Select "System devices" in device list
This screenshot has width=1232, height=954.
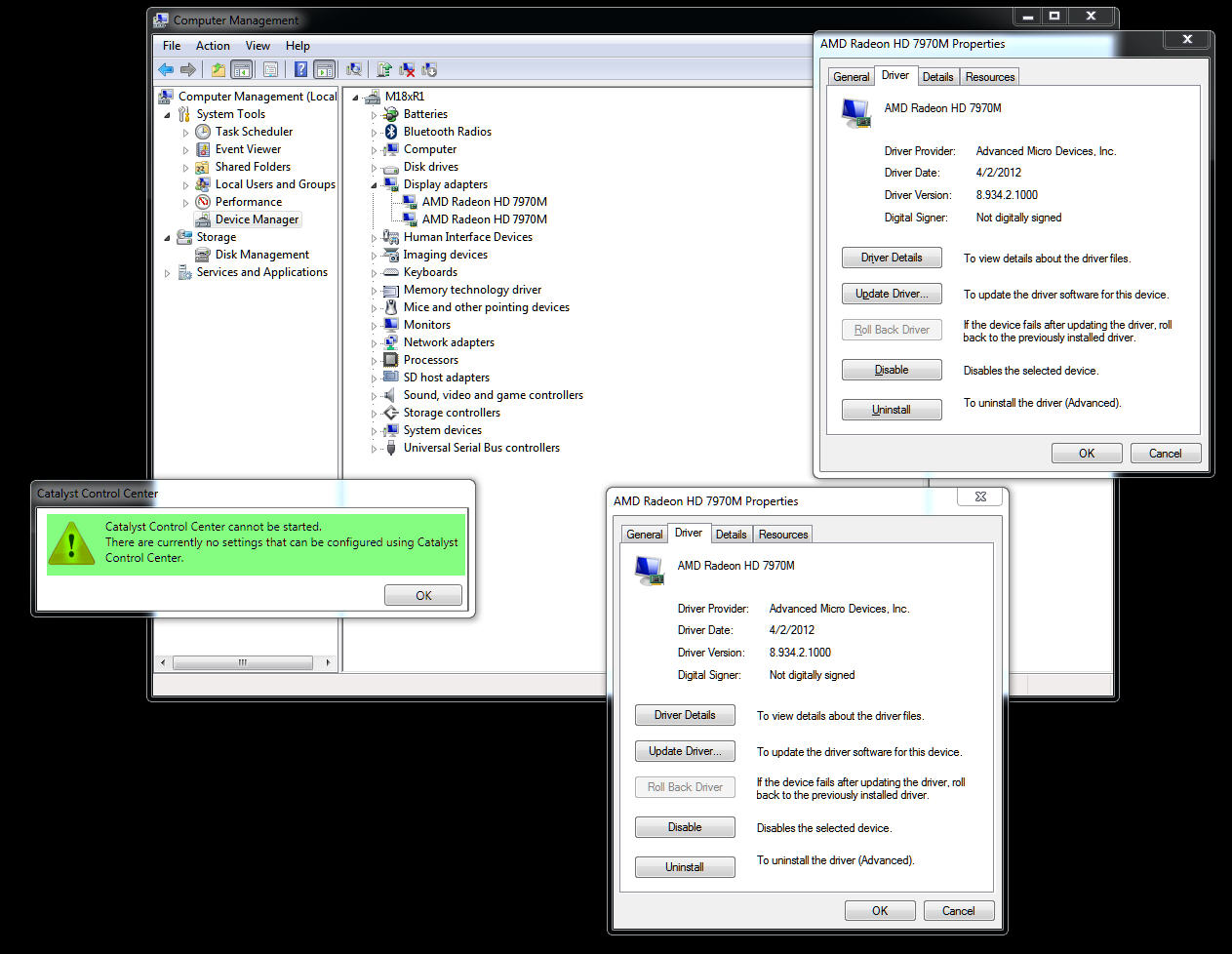(x=443, y=430)
